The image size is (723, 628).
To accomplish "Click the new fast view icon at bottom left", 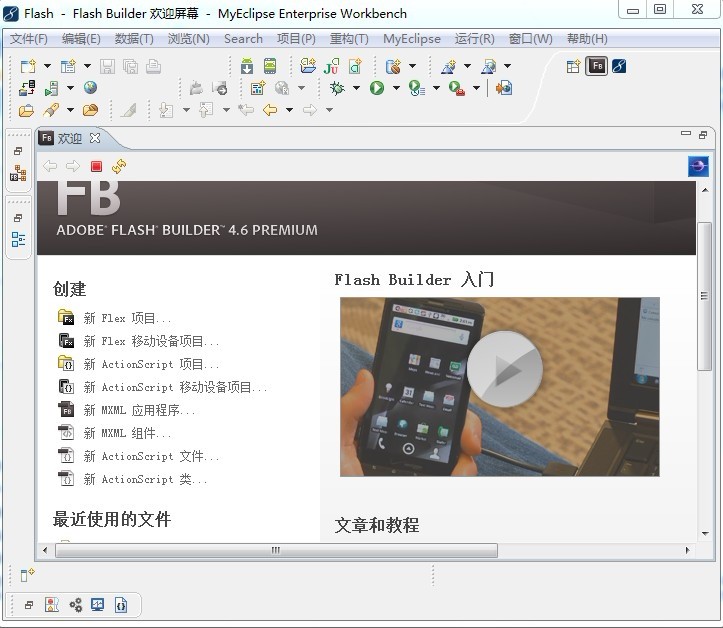I will [27, 575].
